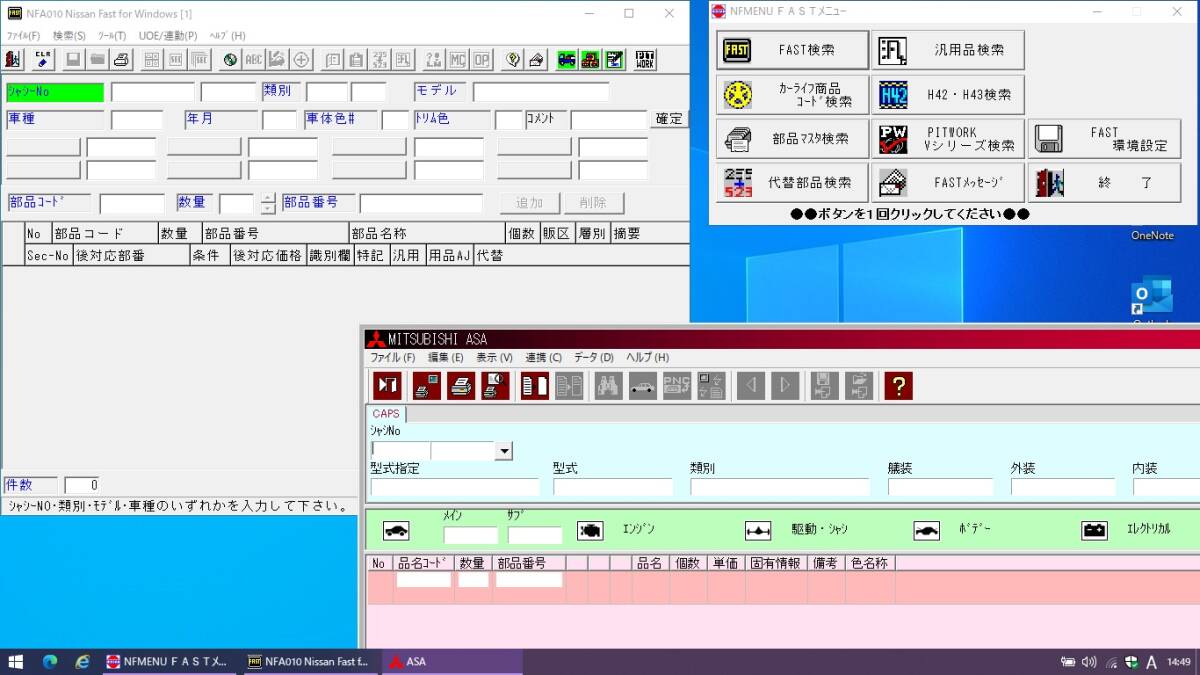Click the カーライフ商品コード検索 button
The width and height of the screenshot is (1200, 675).
click(792, 95)
